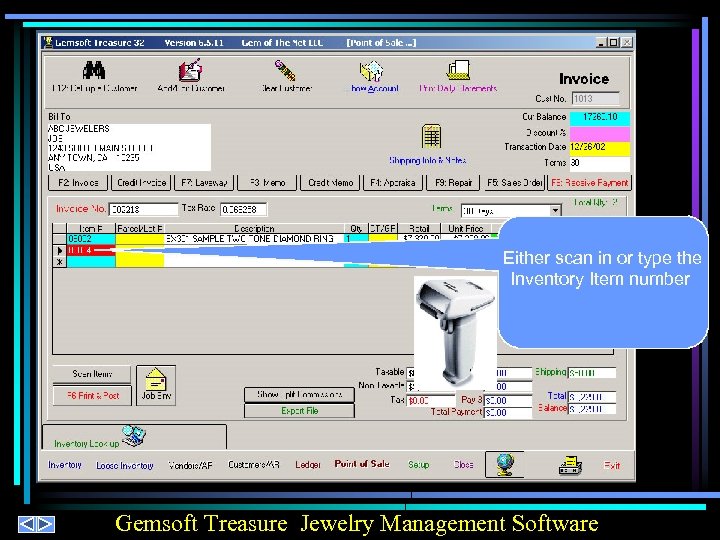Open the Vendors/AP menu item

pyautogui.click(x=190, y=466)
